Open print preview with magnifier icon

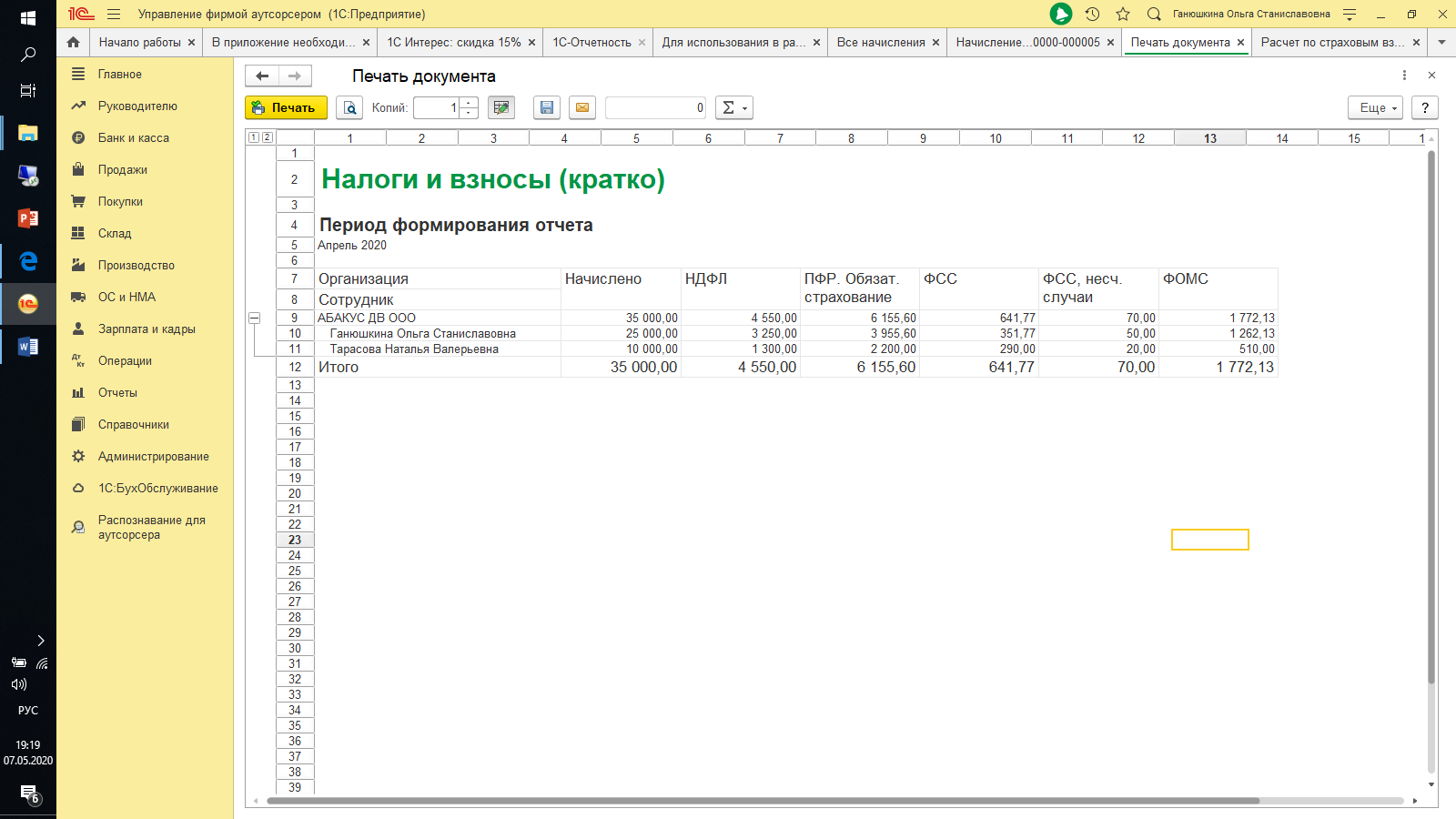point(349,107)
